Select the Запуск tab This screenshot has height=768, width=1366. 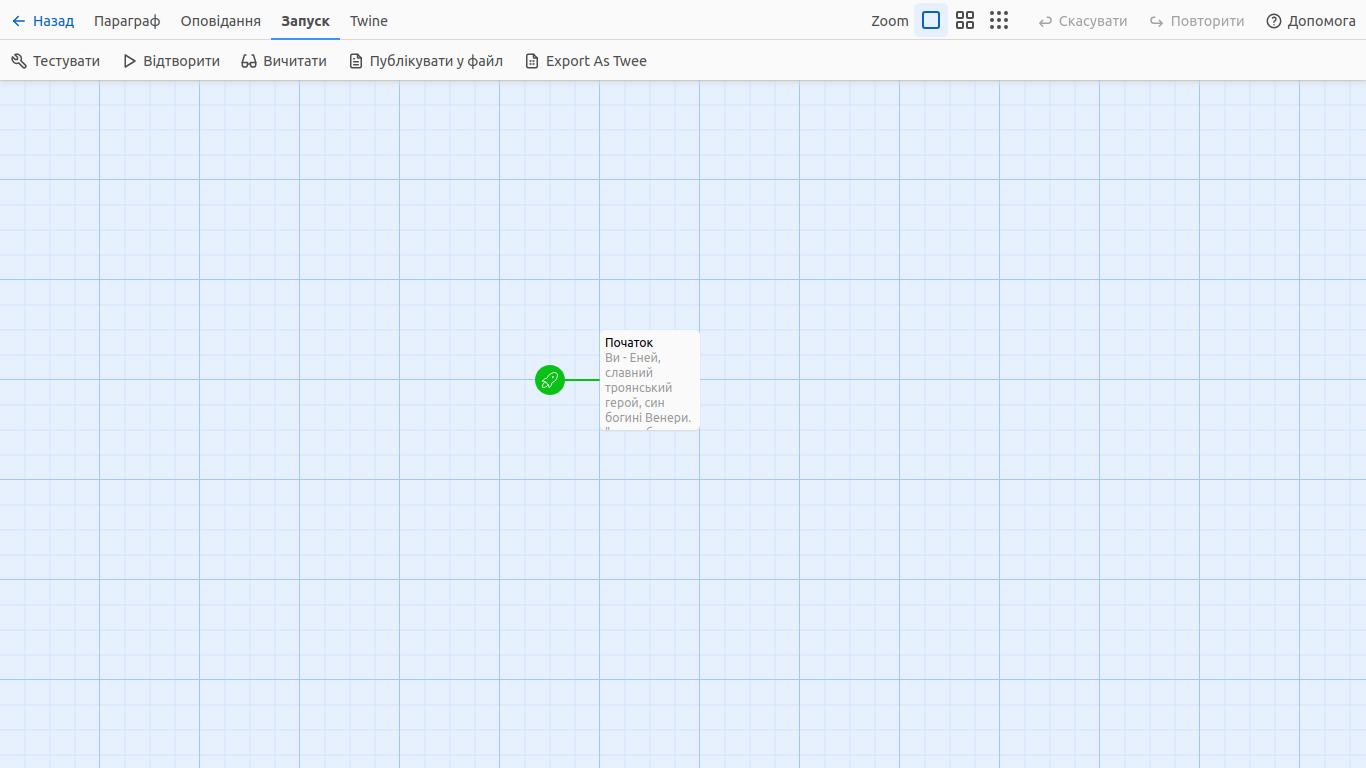pyautogui.click(x=305, y=21)
